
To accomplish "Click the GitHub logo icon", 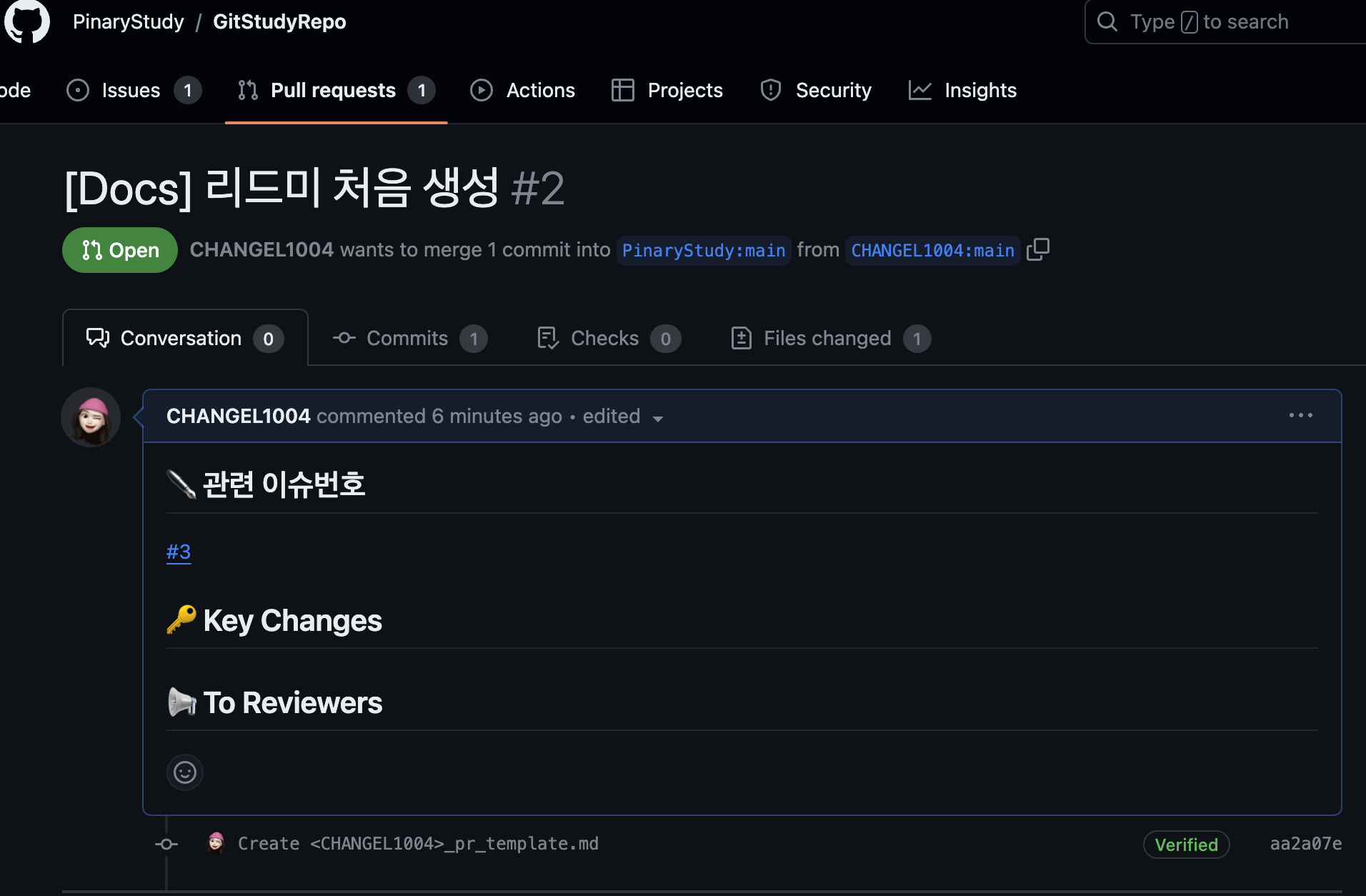I will pyautogui.click(x=27, y=22).
